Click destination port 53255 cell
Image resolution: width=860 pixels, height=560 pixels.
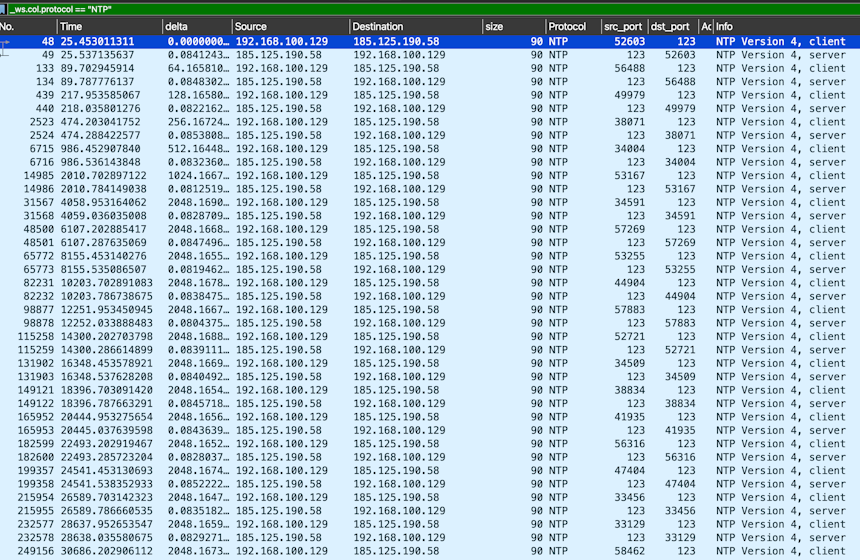coord(680,269)
